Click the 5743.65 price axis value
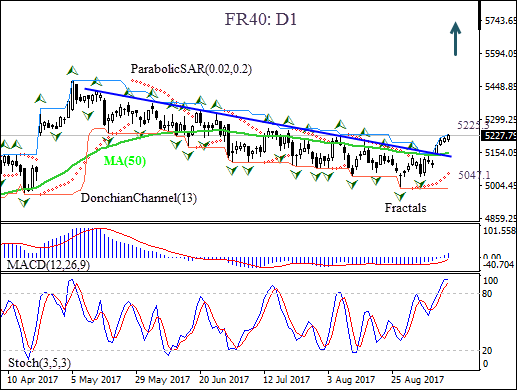Image resolution: width=517 pixels, height=390 pixels. pyautogui.click(x=501, y=21)
